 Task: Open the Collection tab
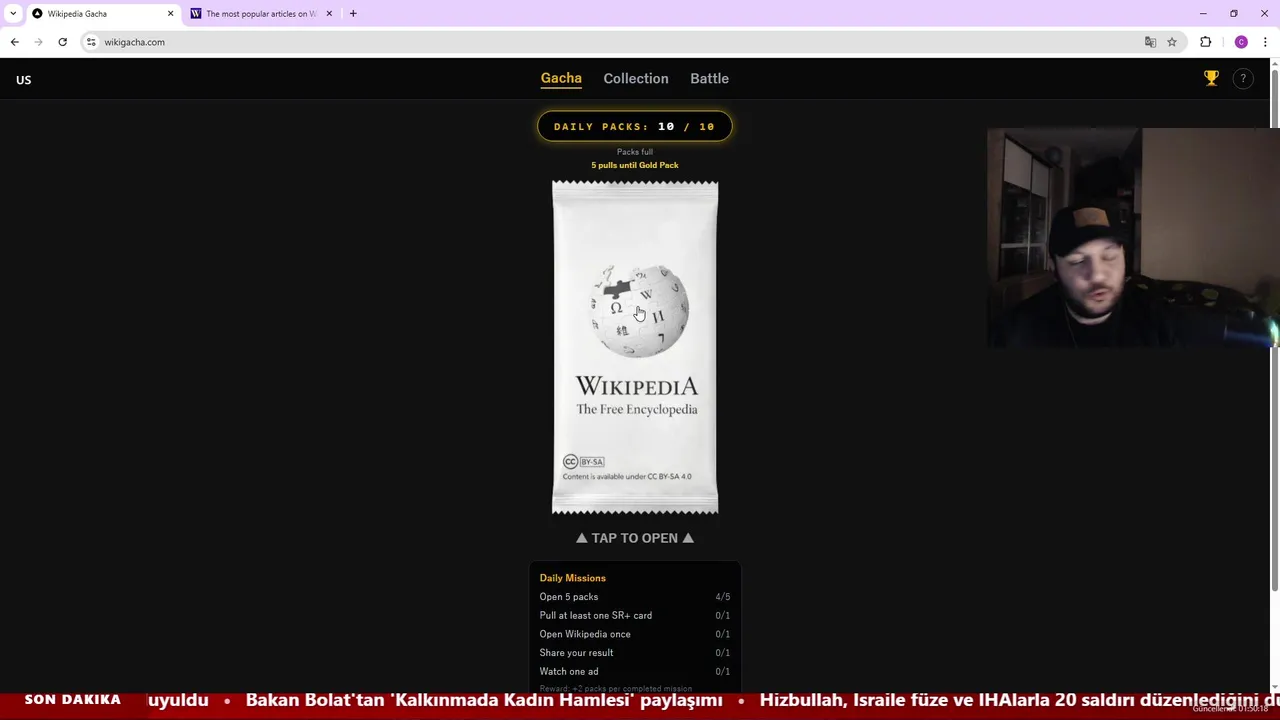click(636, 78)
